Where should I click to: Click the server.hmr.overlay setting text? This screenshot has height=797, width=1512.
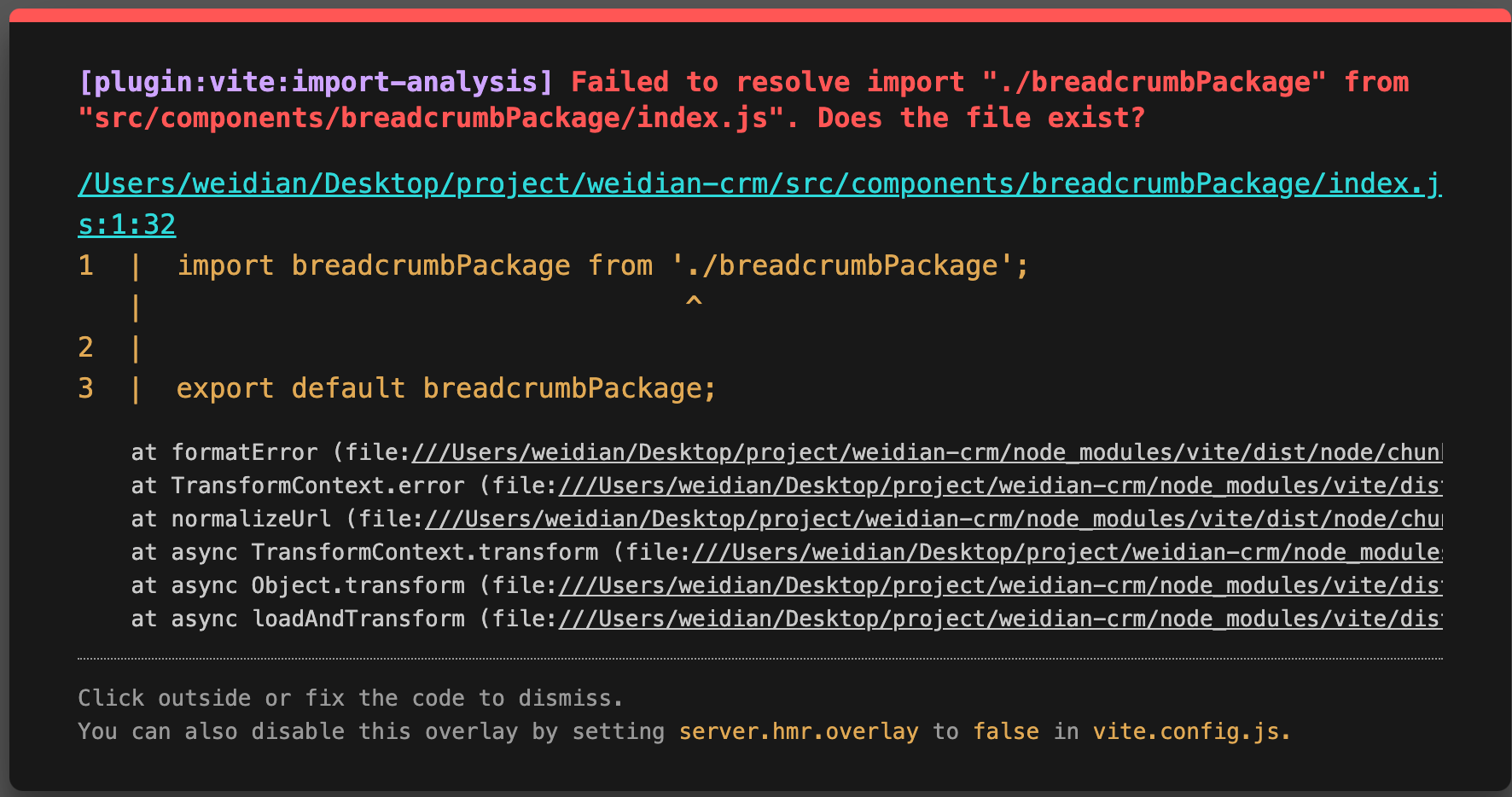tap(799, 732)
